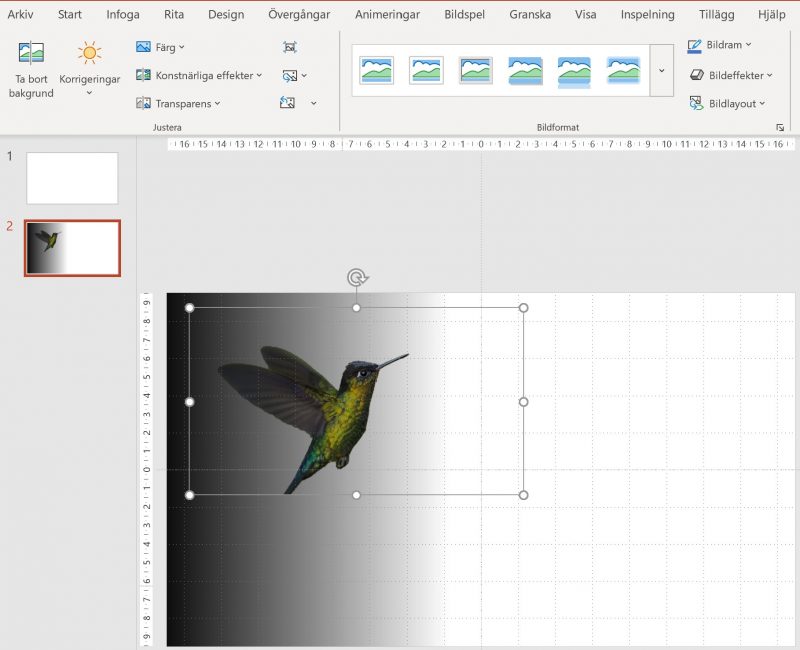Image resolution: width=800 pixels, height=650 pixels.
Task: Open Korrigeringar sun icon
Action: pyautogui.click(x=89, y=53)
